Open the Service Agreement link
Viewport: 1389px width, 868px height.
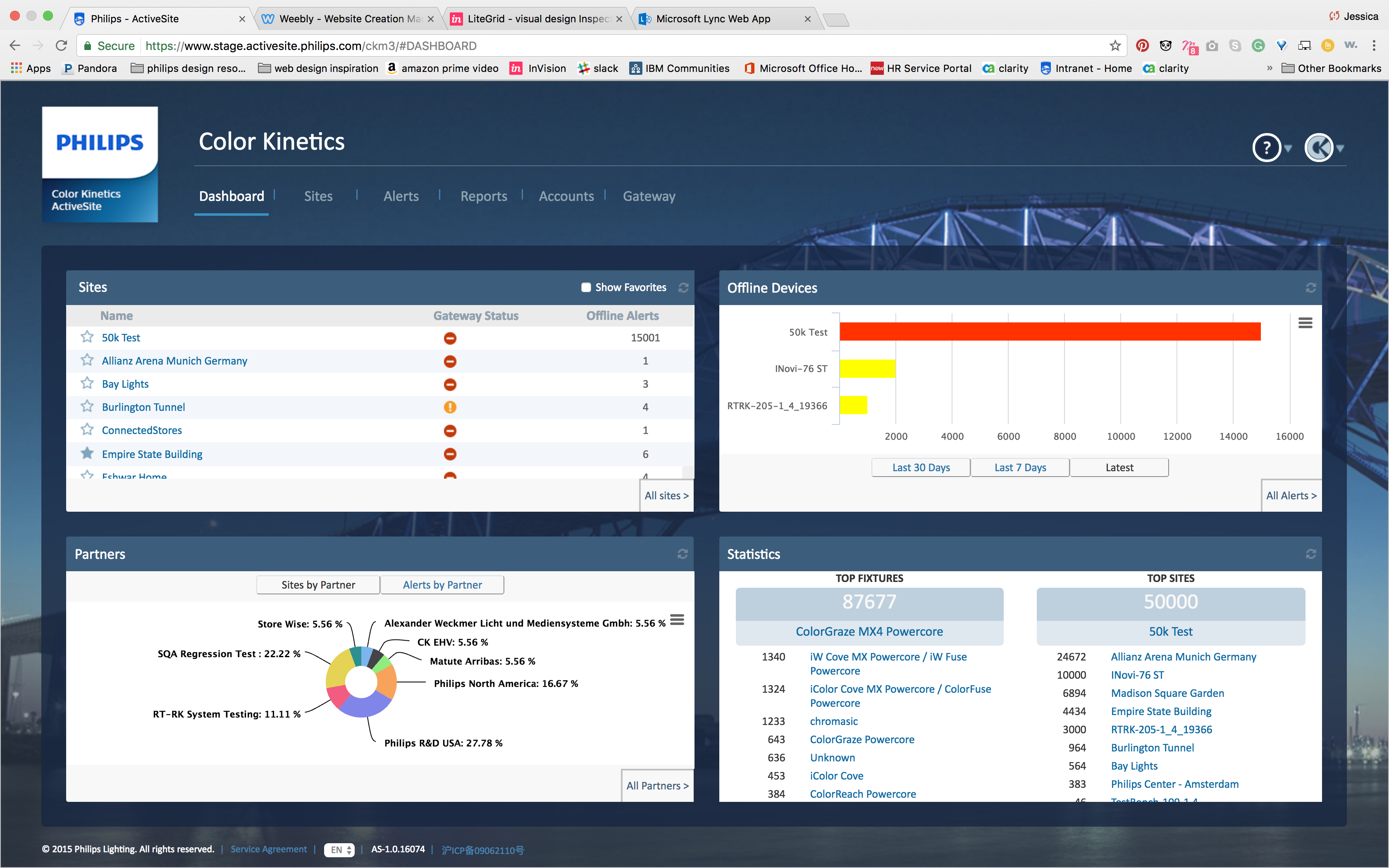(x=269, y=849)
